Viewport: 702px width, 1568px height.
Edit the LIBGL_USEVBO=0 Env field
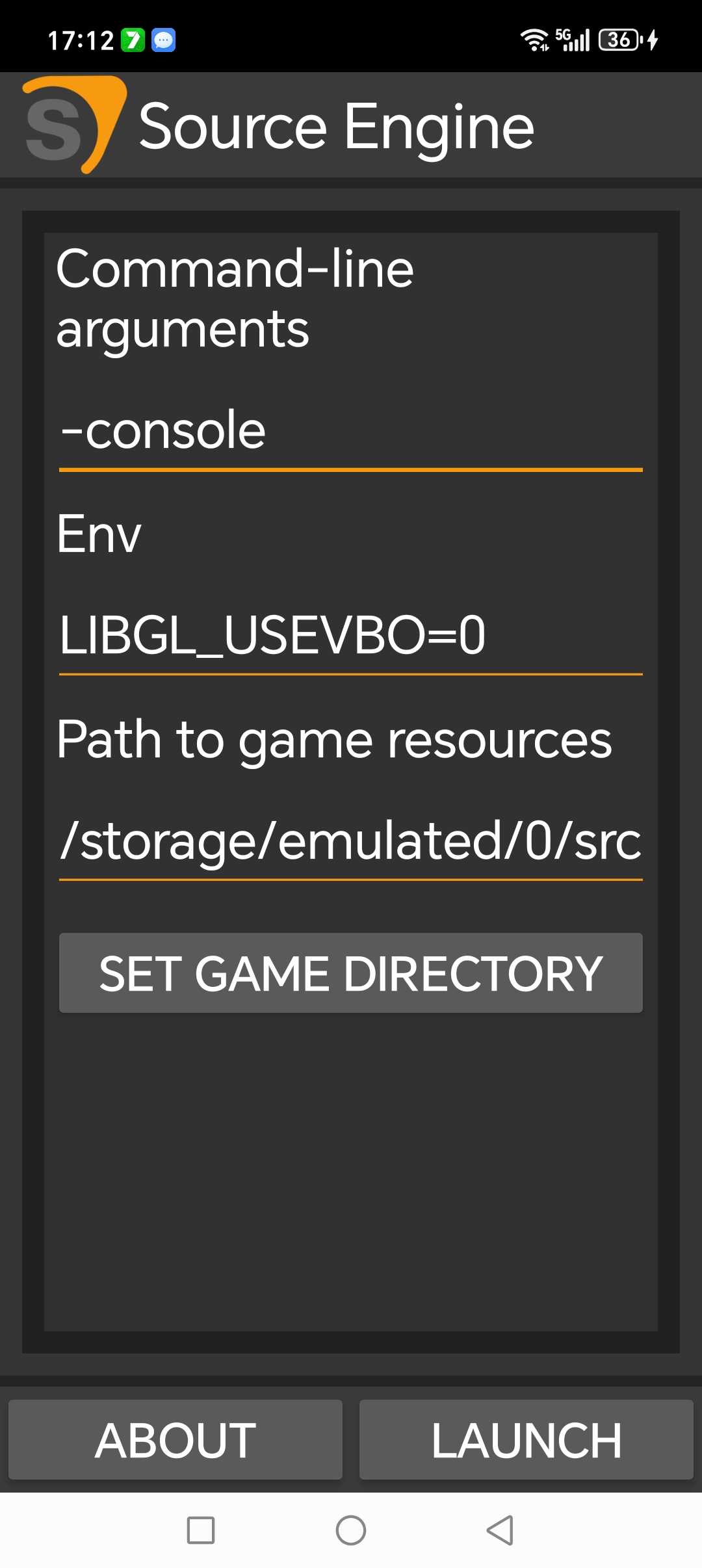[x=350, y=635]
